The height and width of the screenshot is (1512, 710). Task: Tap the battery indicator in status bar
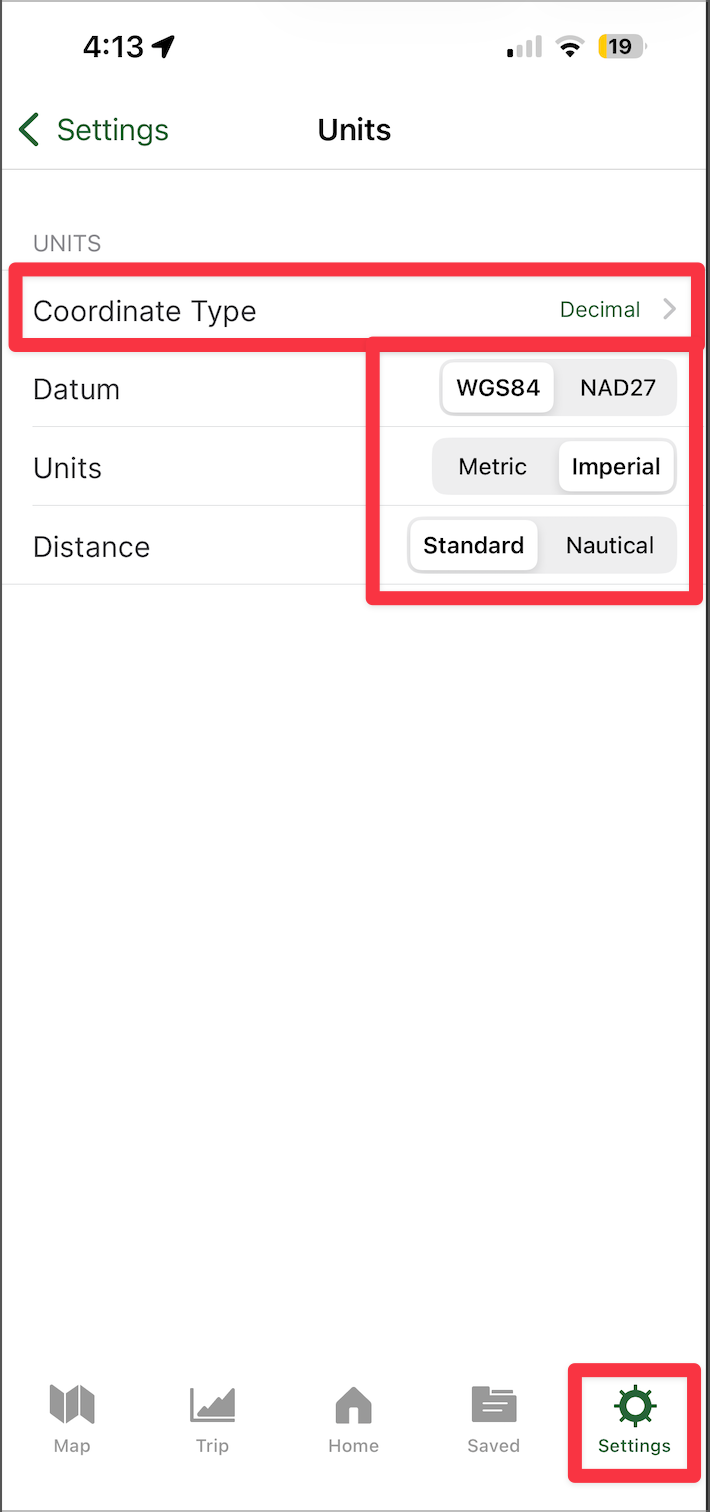tap(622, 46)
